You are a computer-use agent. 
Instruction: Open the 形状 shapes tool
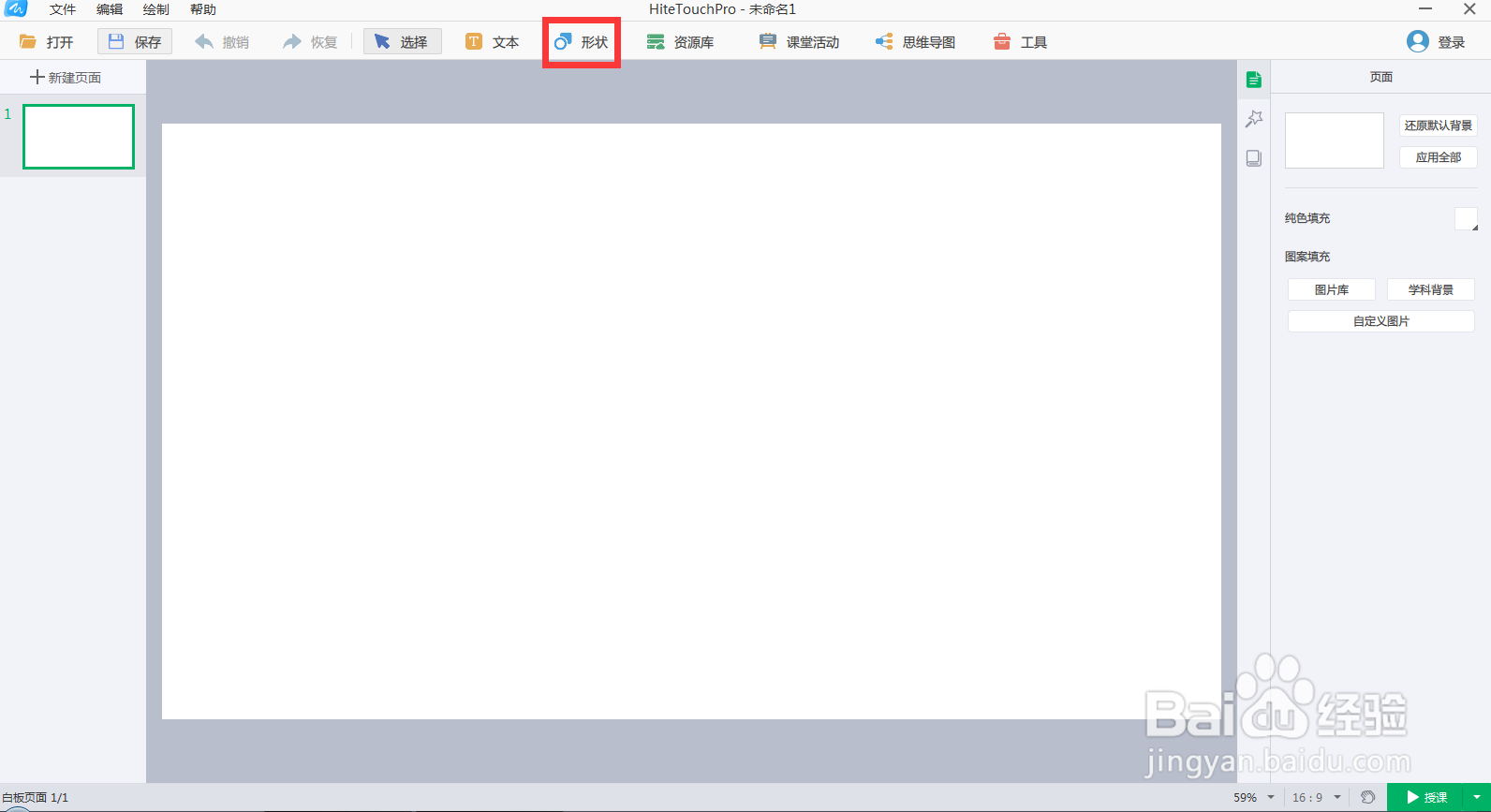coord(582,42)
